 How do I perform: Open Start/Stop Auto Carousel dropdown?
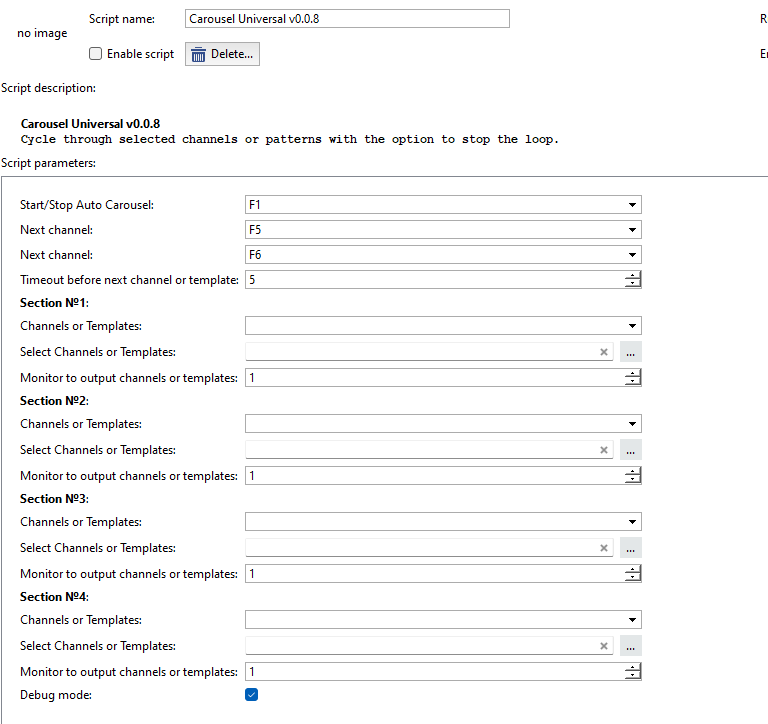pyautogui.click(x=443, y=205)
